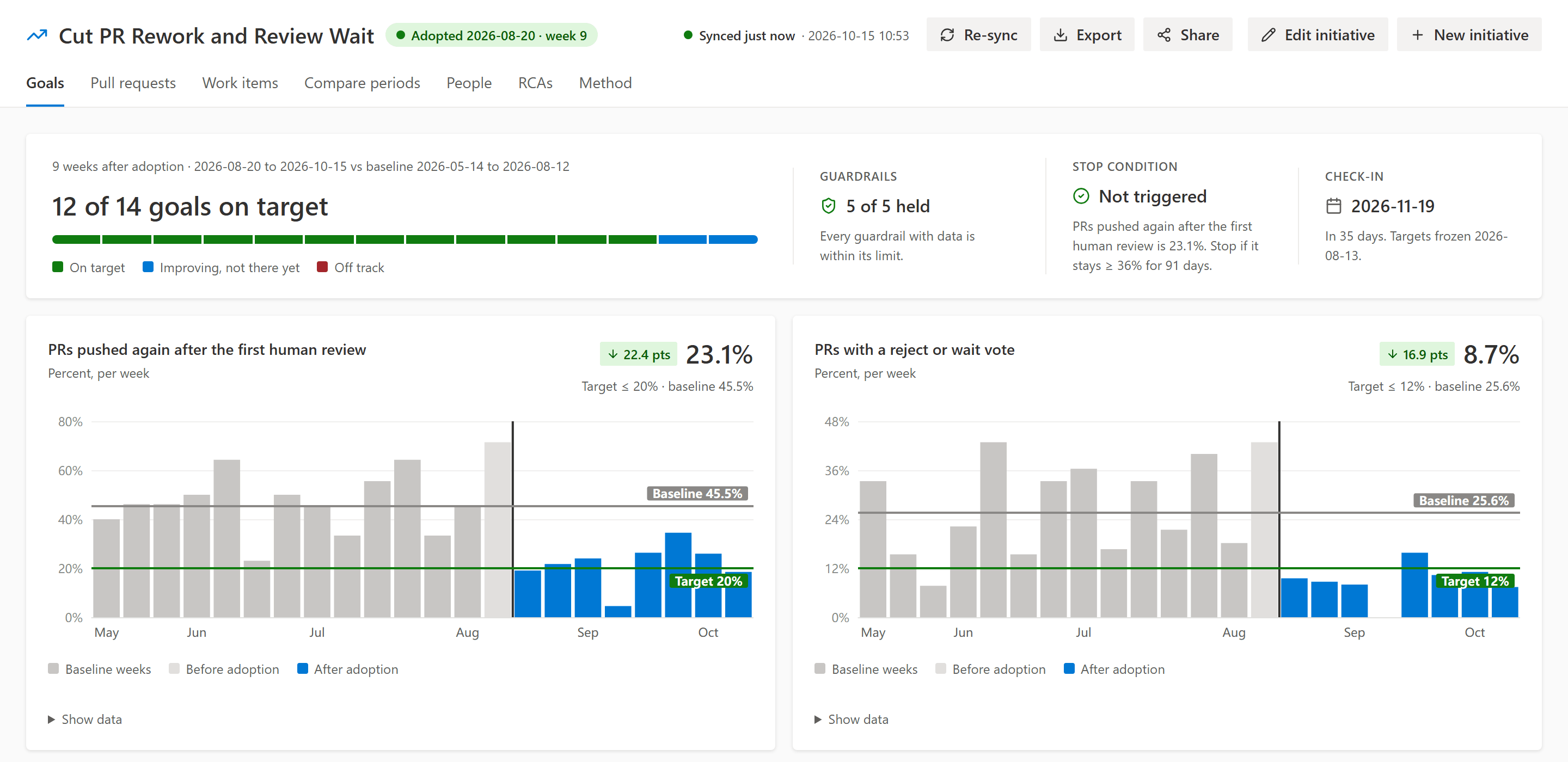Click the Export download icon
Screen dimensions: 1568x762
1061,35
